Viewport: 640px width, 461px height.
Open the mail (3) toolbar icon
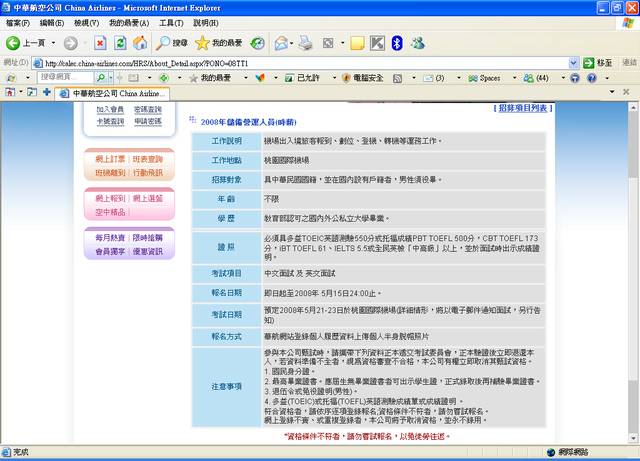tap(433, 78)
